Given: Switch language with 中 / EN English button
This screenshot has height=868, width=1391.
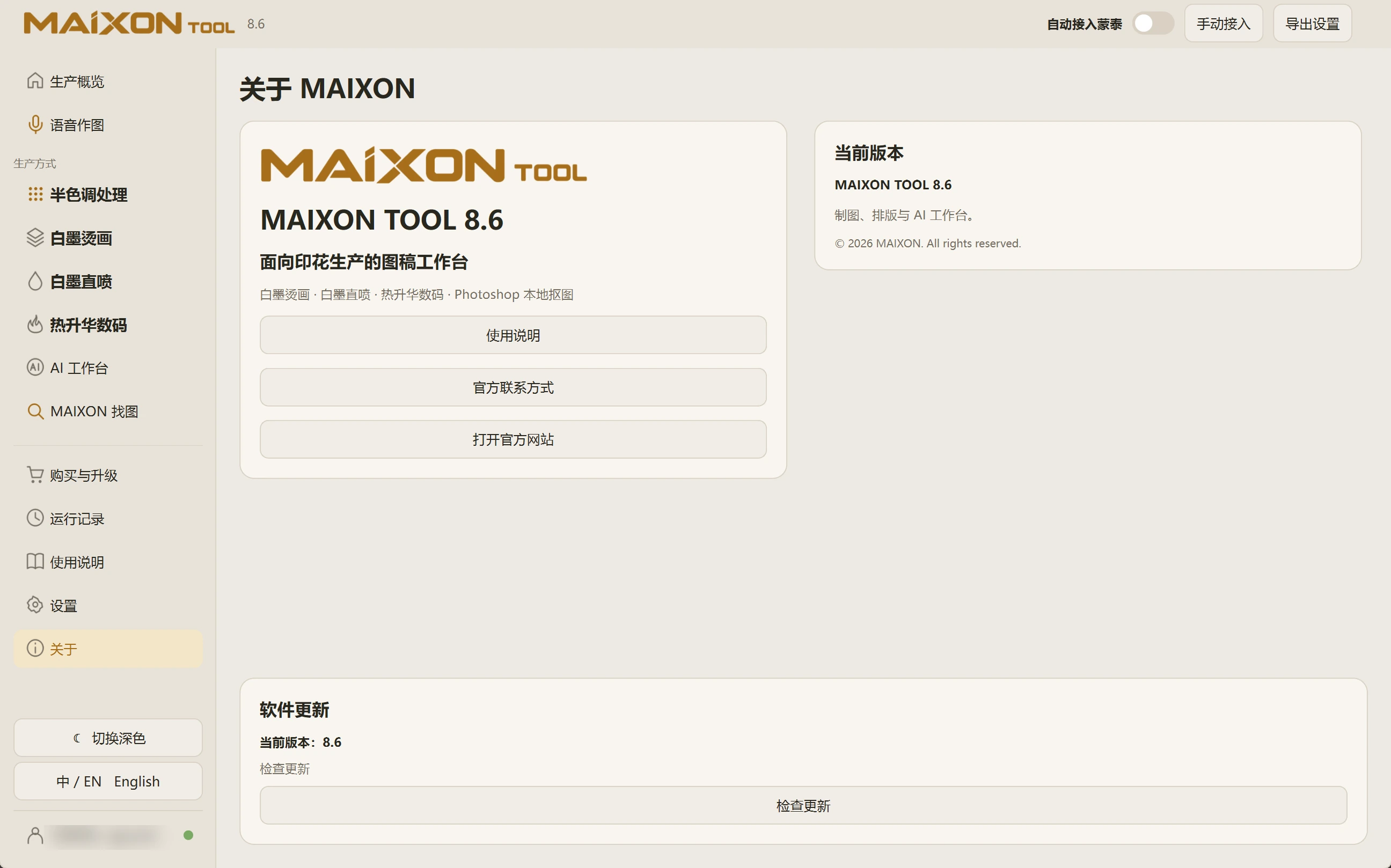Looking at the screenshot, I should (108, 781).
